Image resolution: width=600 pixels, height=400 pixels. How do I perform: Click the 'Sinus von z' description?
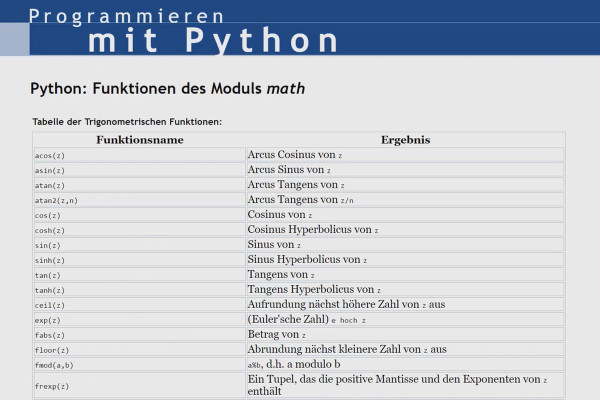click(274, 244)
